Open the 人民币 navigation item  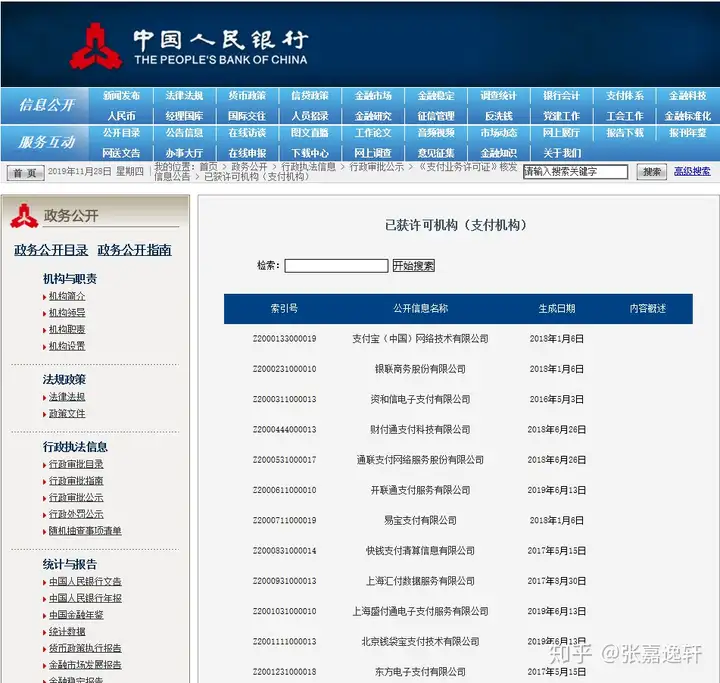tap(121, 116)
